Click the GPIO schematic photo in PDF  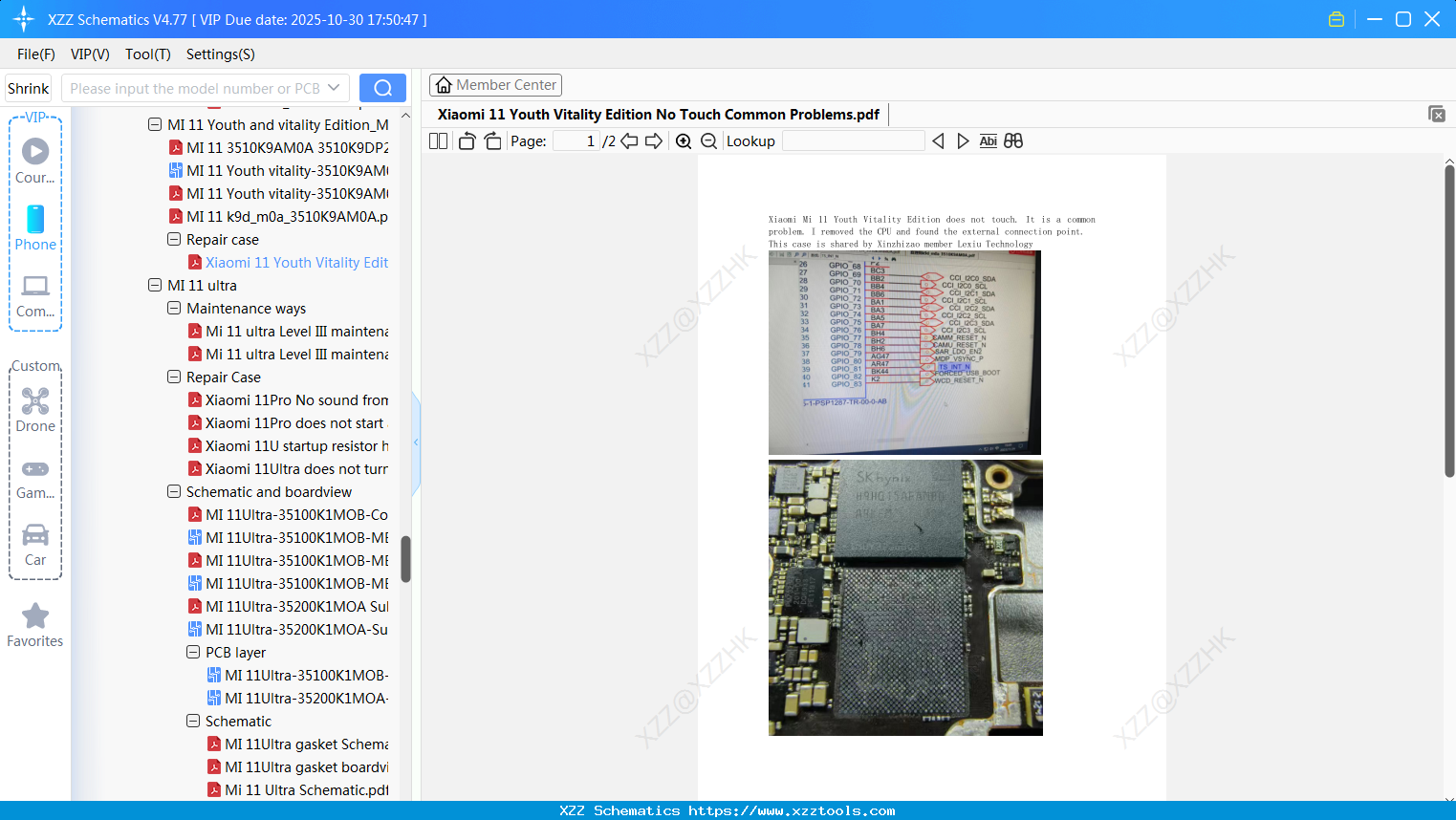point(904,353)
